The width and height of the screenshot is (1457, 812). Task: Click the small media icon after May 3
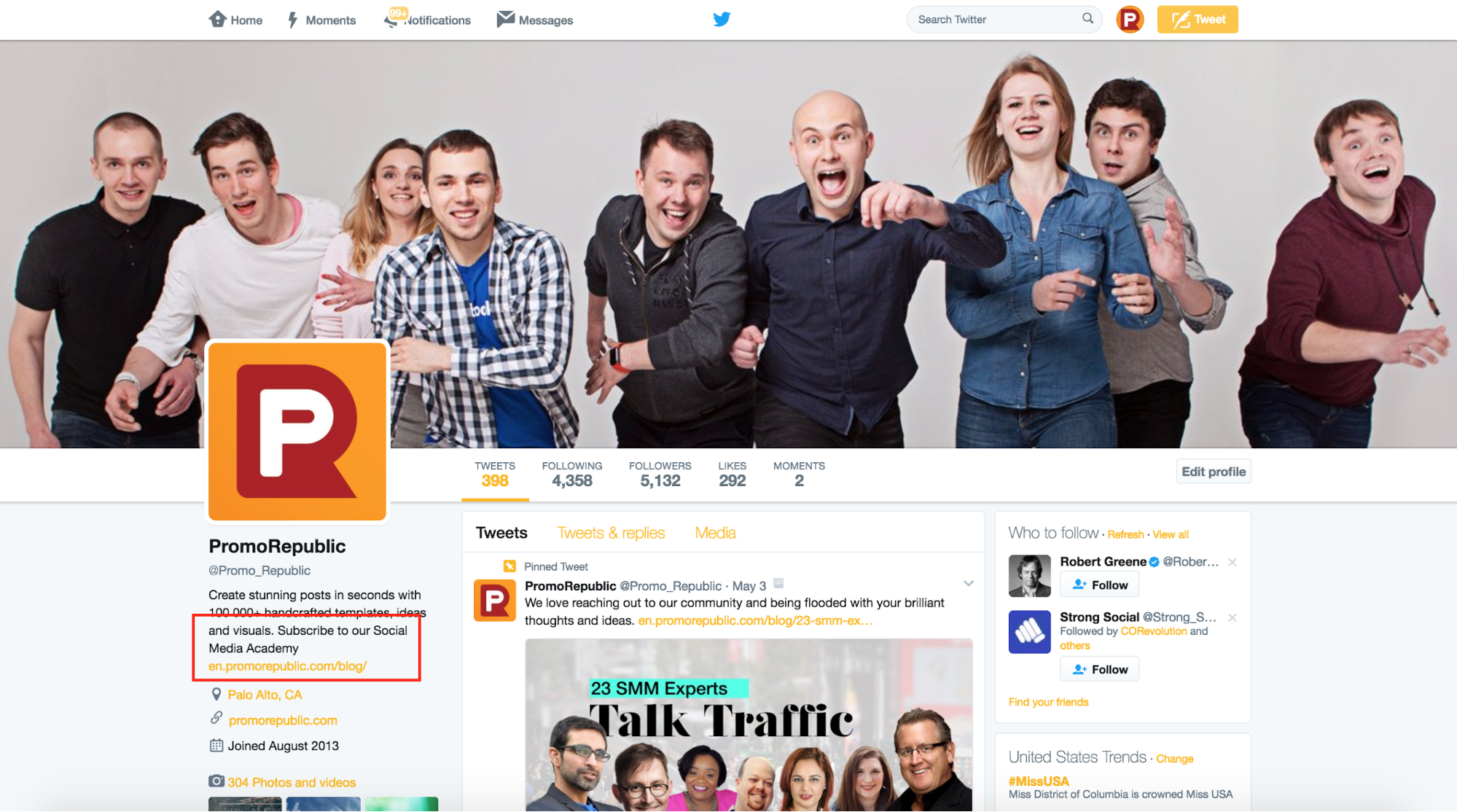(x=778, y=583)
